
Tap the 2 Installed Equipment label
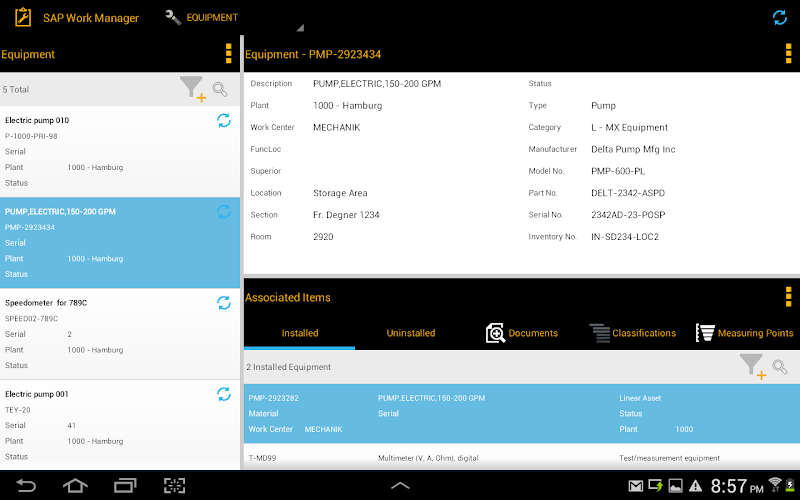coord(288,367)
